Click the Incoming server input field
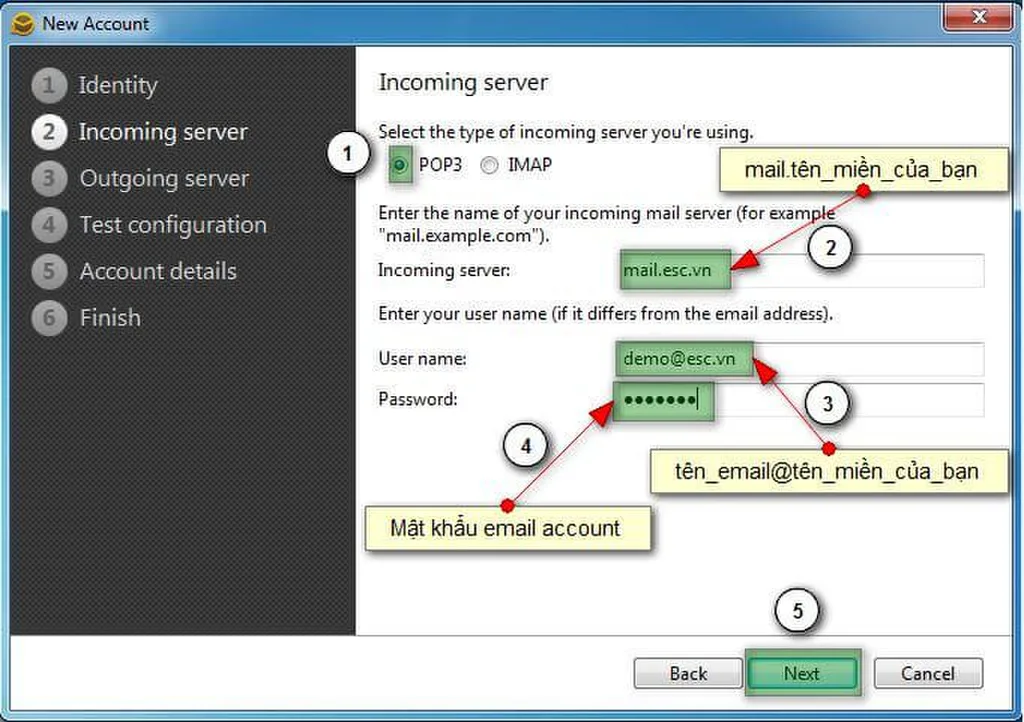 [x=802, y=270]
